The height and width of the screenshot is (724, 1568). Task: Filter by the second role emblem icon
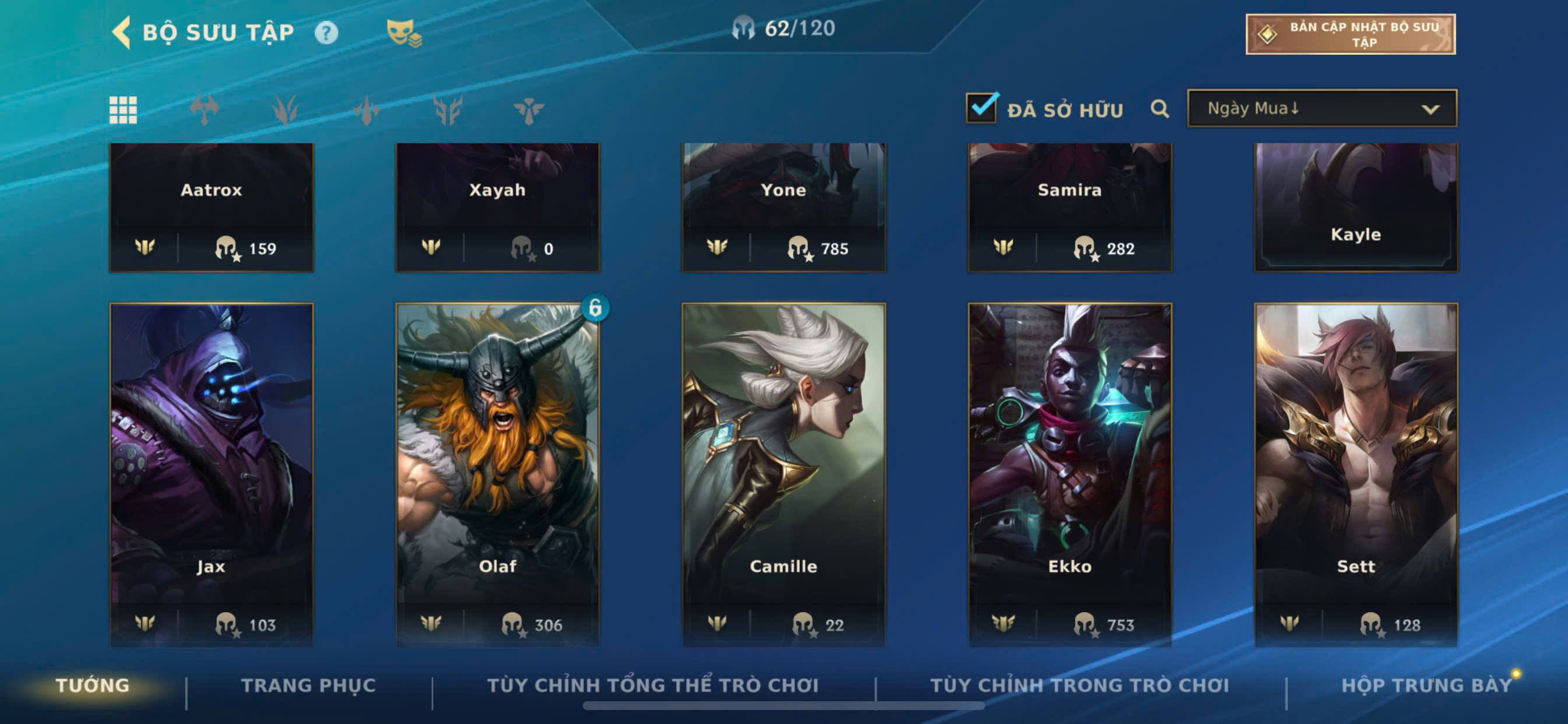pos(285,110)
